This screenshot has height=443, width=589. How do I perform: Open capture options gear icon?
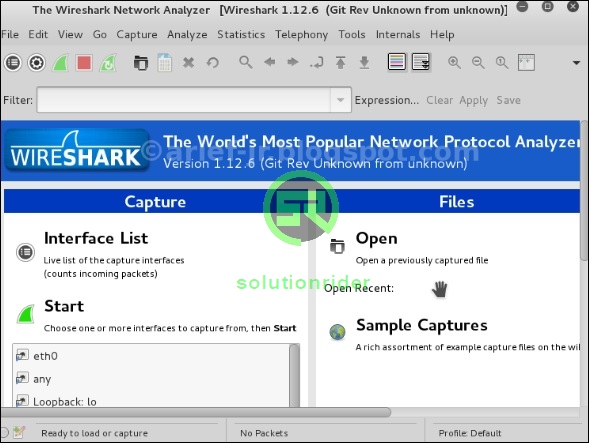[36, 62]
